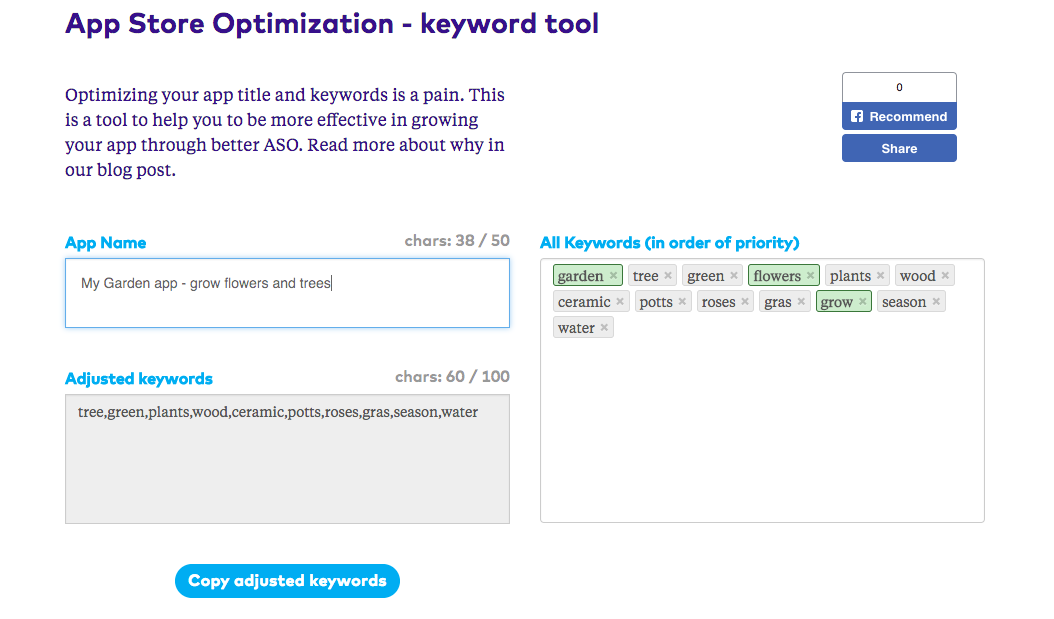
Task: Activate the "plants" keyword tag
Action: point(850,276)
